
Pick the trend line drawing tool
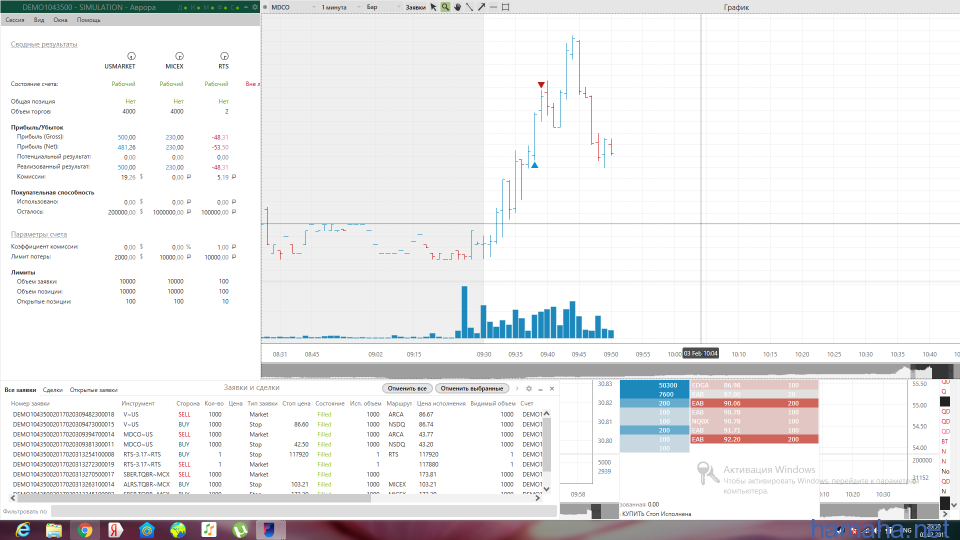click(x=469, y=7)
